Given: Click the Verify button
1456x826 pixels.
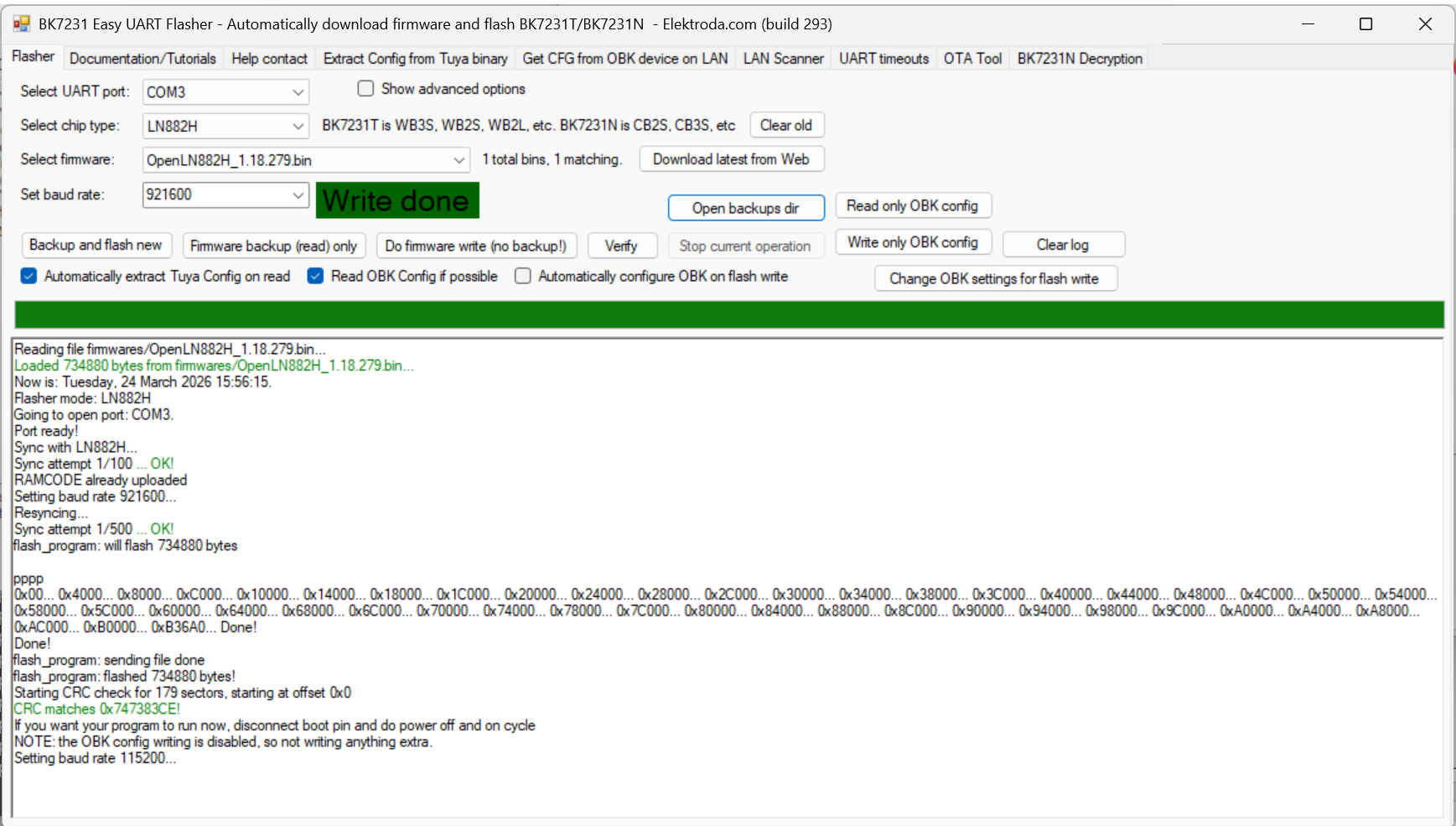Looking at the screenshot, I should point(622,246).
